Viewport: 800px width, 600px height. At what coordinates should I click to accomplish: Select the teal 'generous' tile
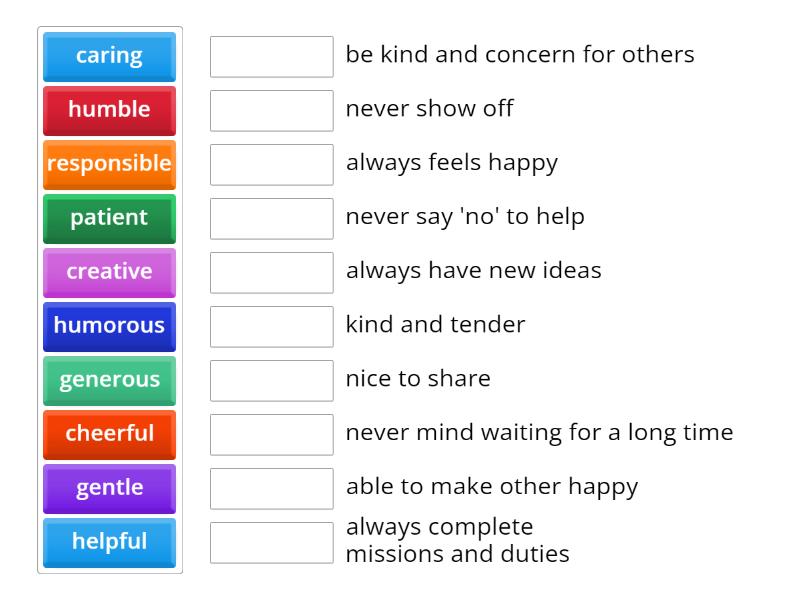coord(109,380)
